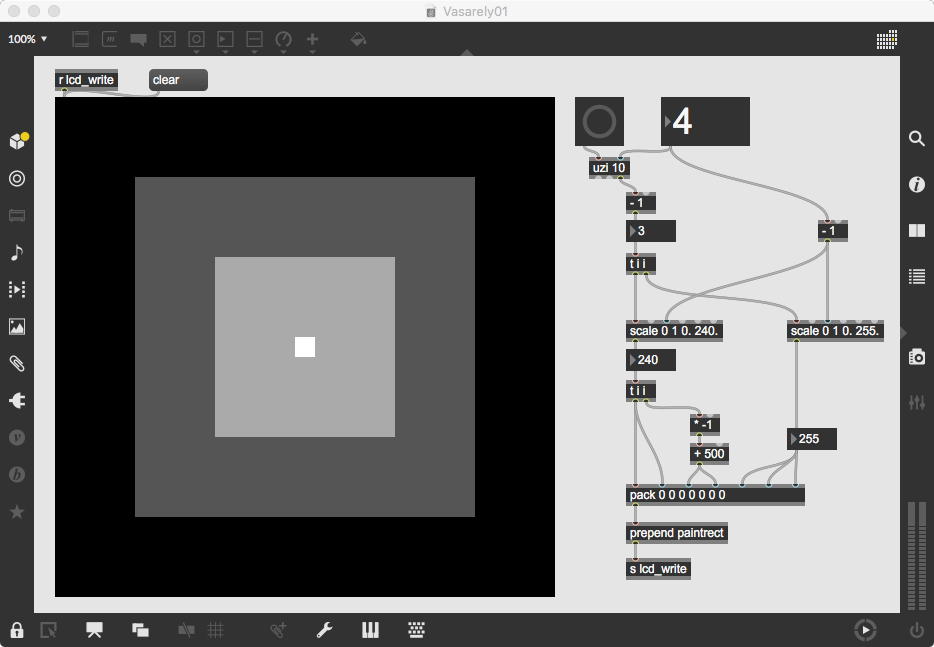Screen dimensions: 934x647
Task: Add a comment box from toolbar
Action: (x=138, y=39)
